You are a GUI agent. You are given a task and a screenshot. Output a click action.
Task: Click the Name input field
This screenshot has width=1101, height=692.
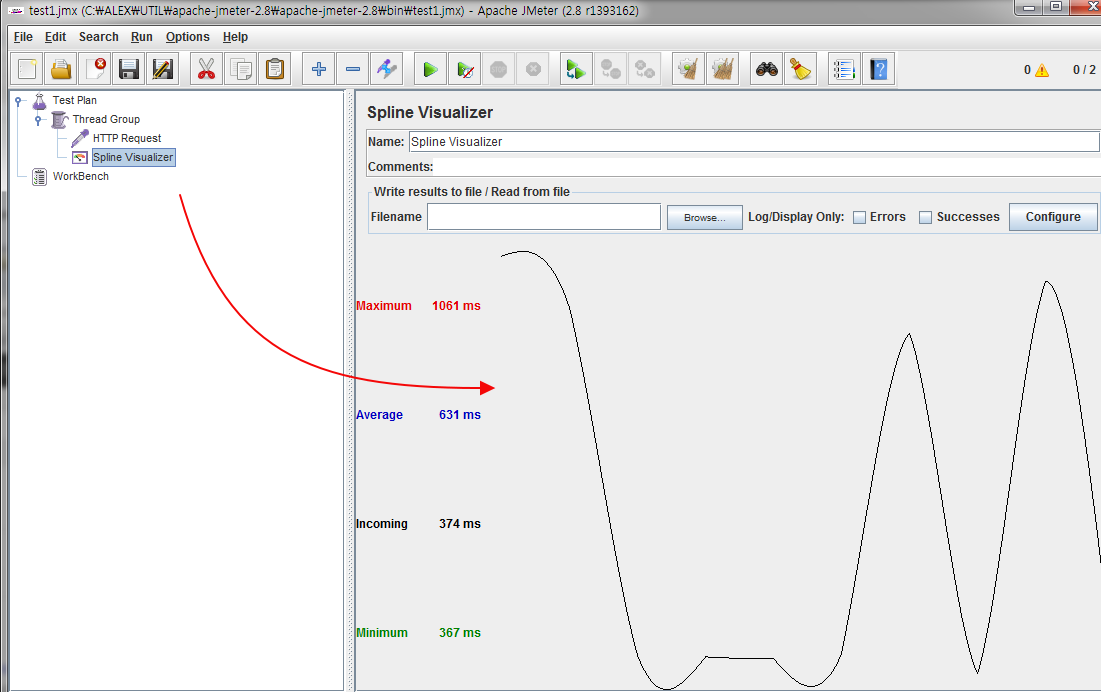pyautogui.click(x=753, y=142)
